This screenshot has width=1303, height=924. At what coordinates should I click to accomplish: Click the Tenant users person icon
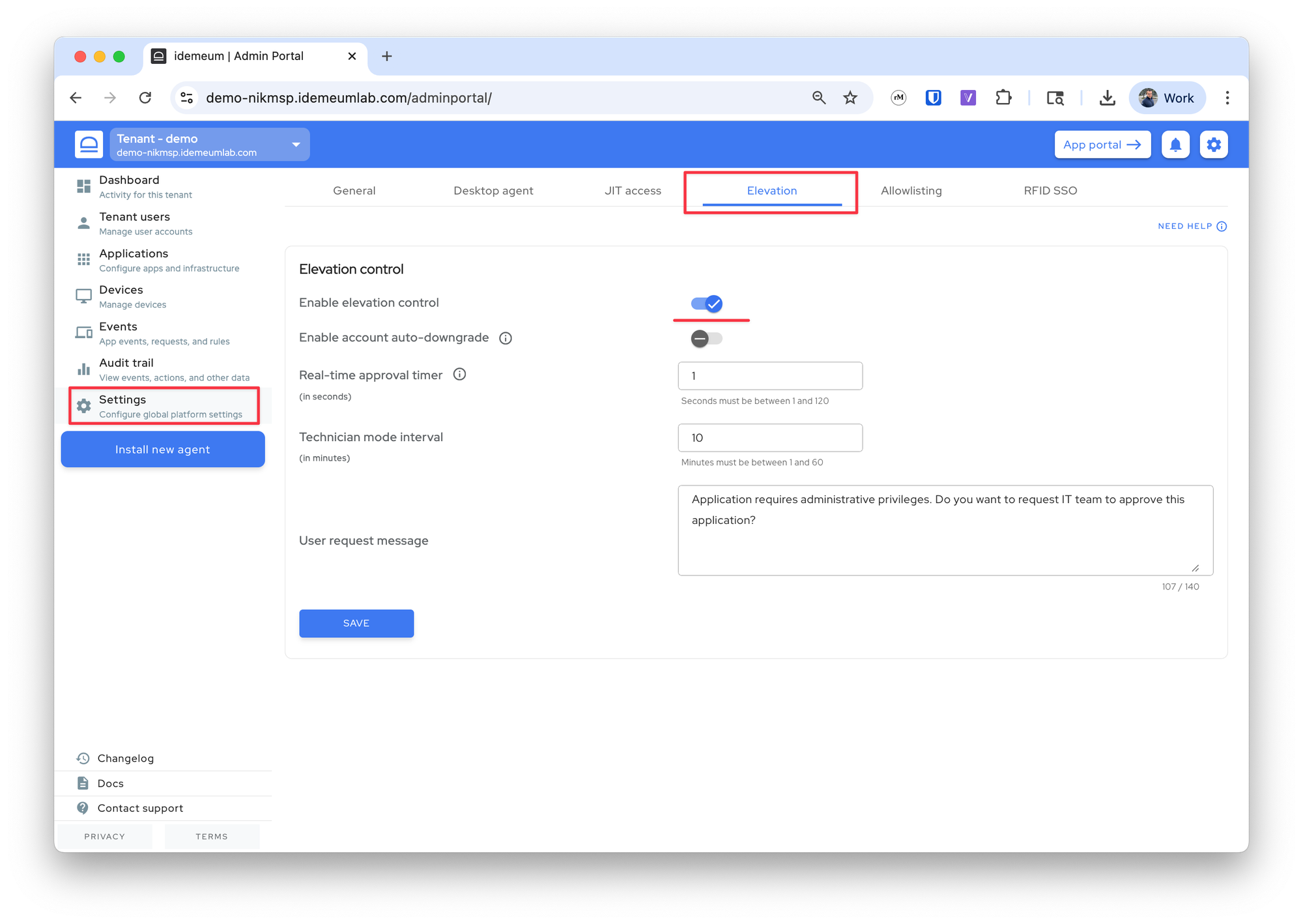point(83,223)
